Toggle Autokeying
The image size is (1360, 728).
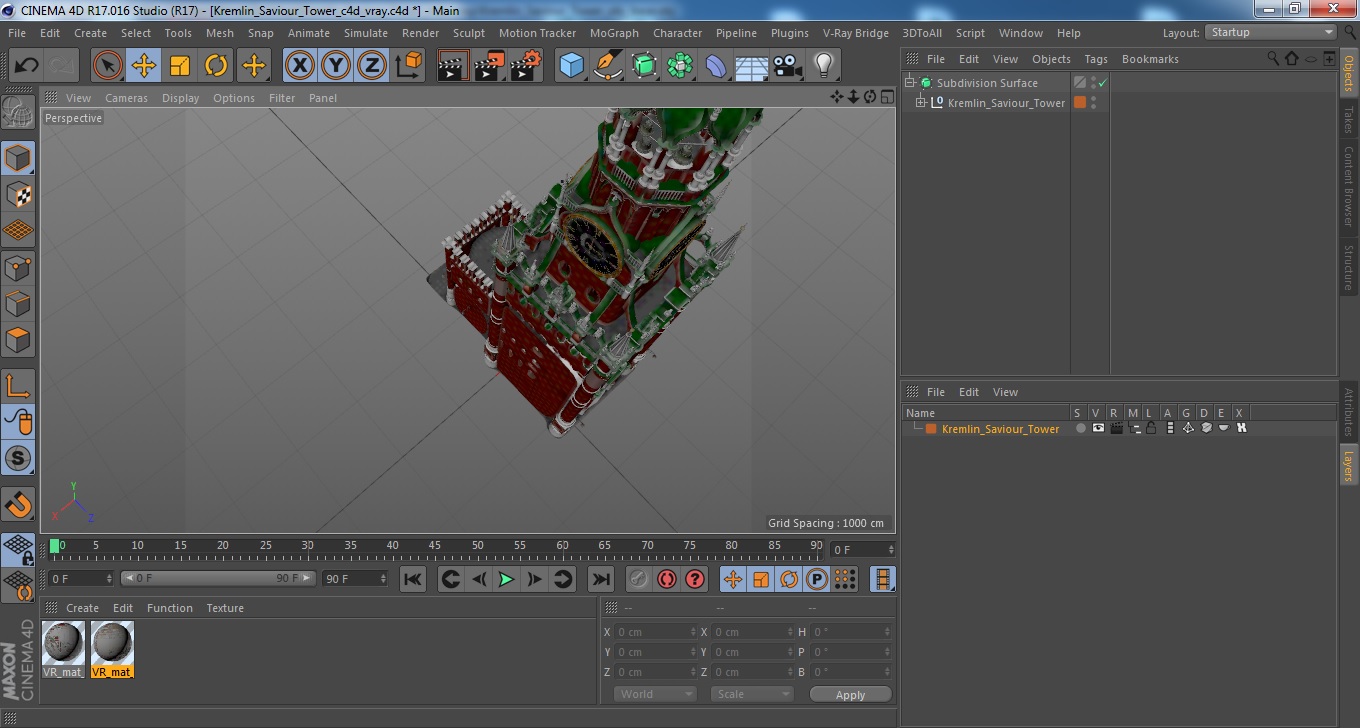[666, 579]
